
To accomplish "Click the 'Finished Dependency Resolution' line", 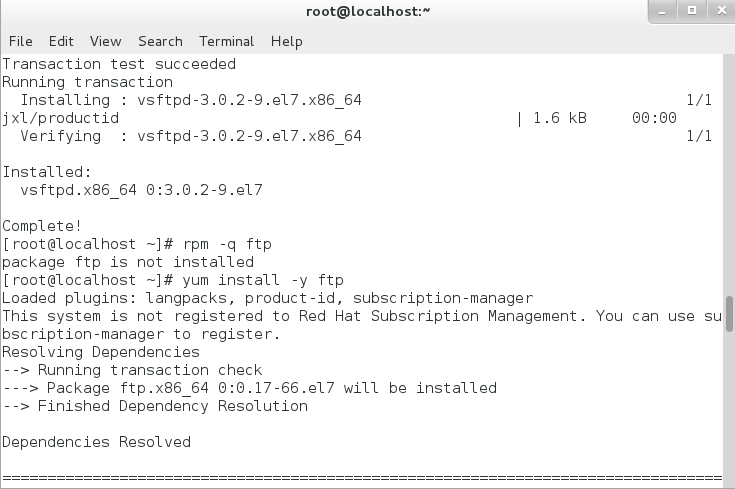I will click(172, 406).
